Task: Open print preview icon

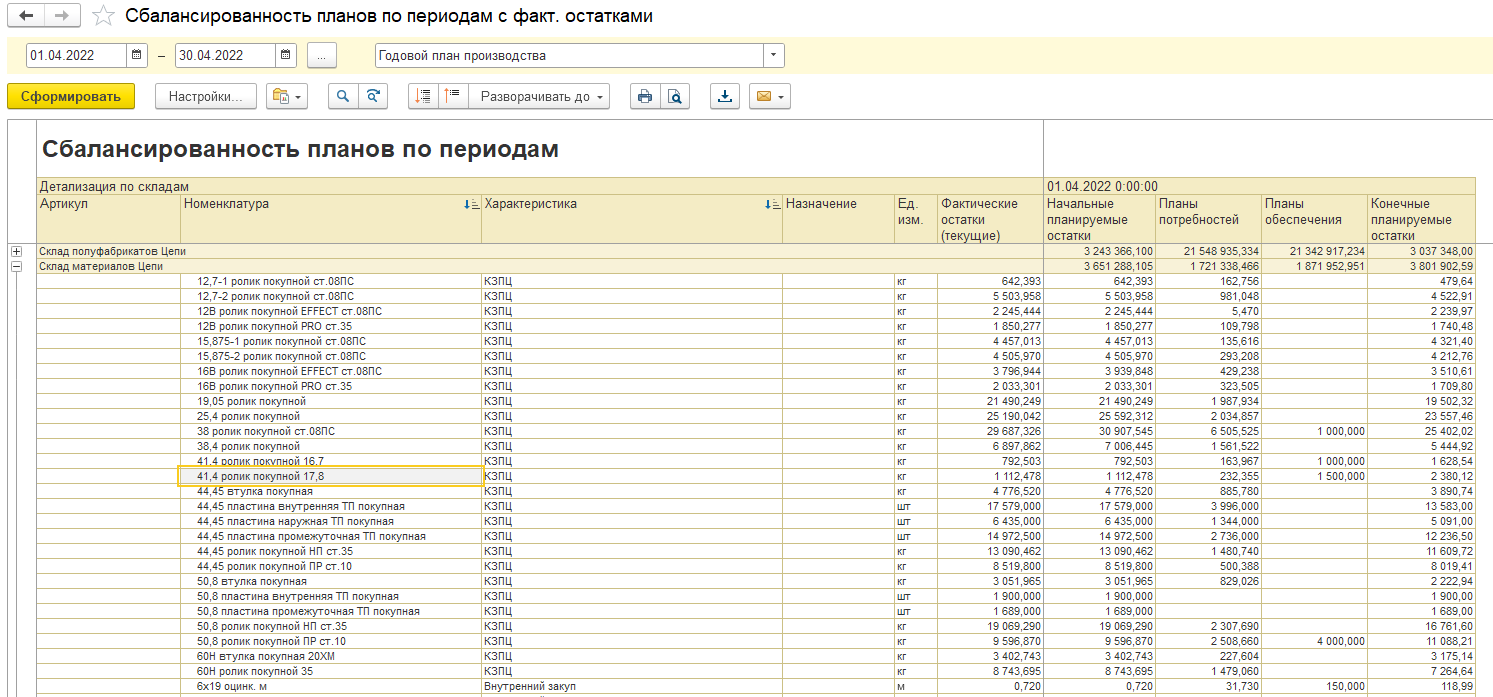Action: pos(674,97)
